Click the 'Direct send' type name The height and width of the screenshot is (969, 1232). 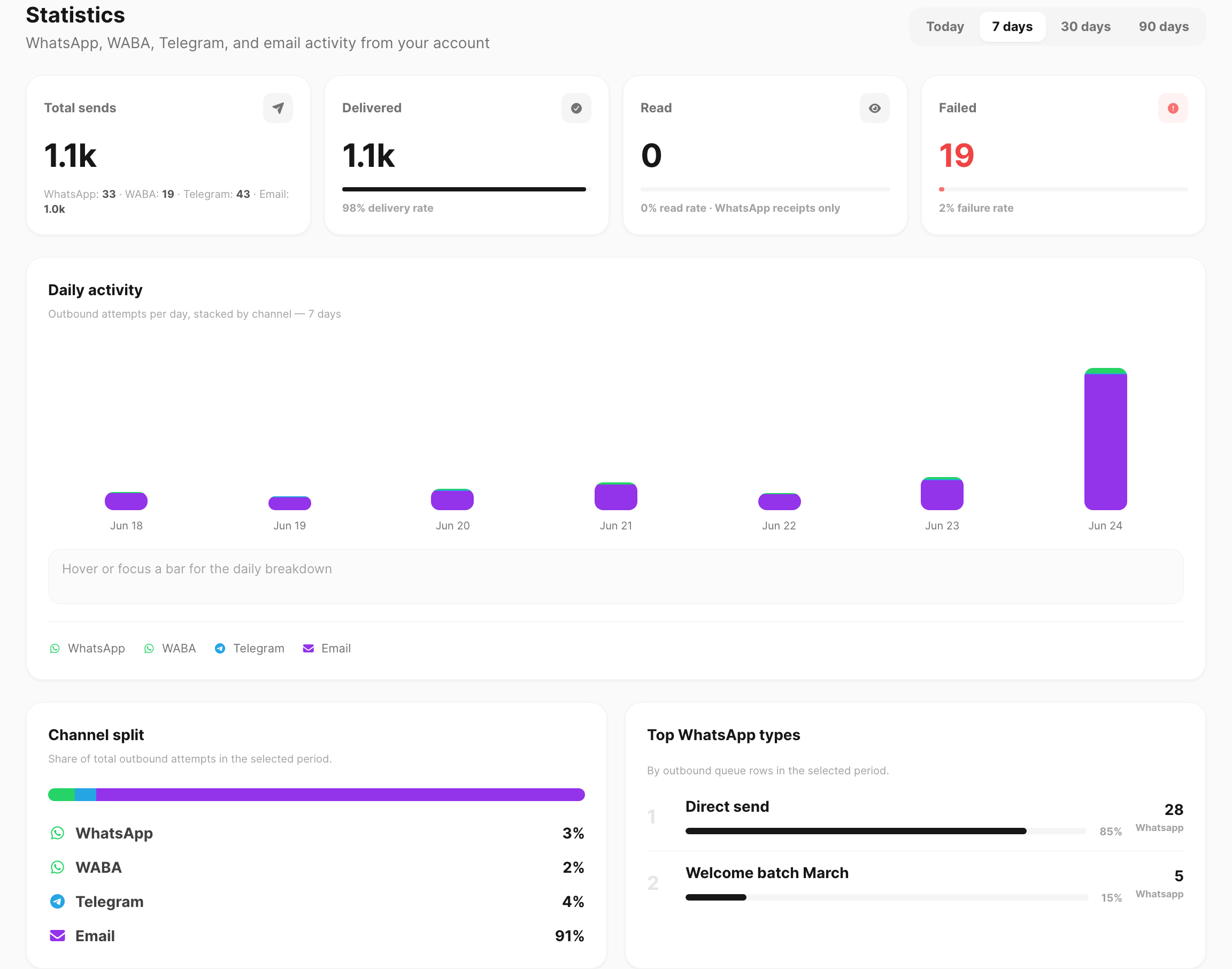727,807
